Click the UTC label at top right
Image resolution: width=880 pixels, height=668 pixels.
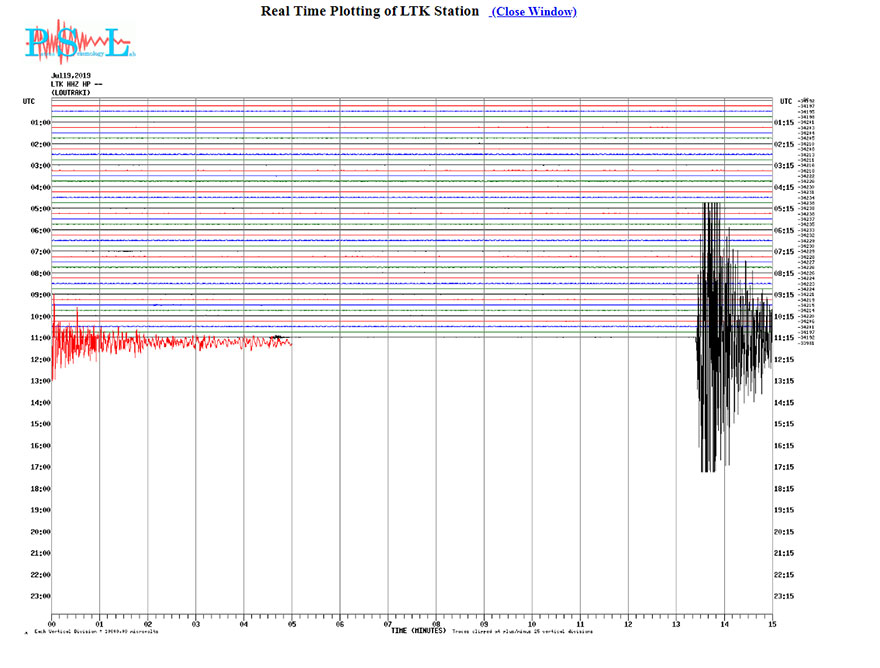[x=786, y=101]
